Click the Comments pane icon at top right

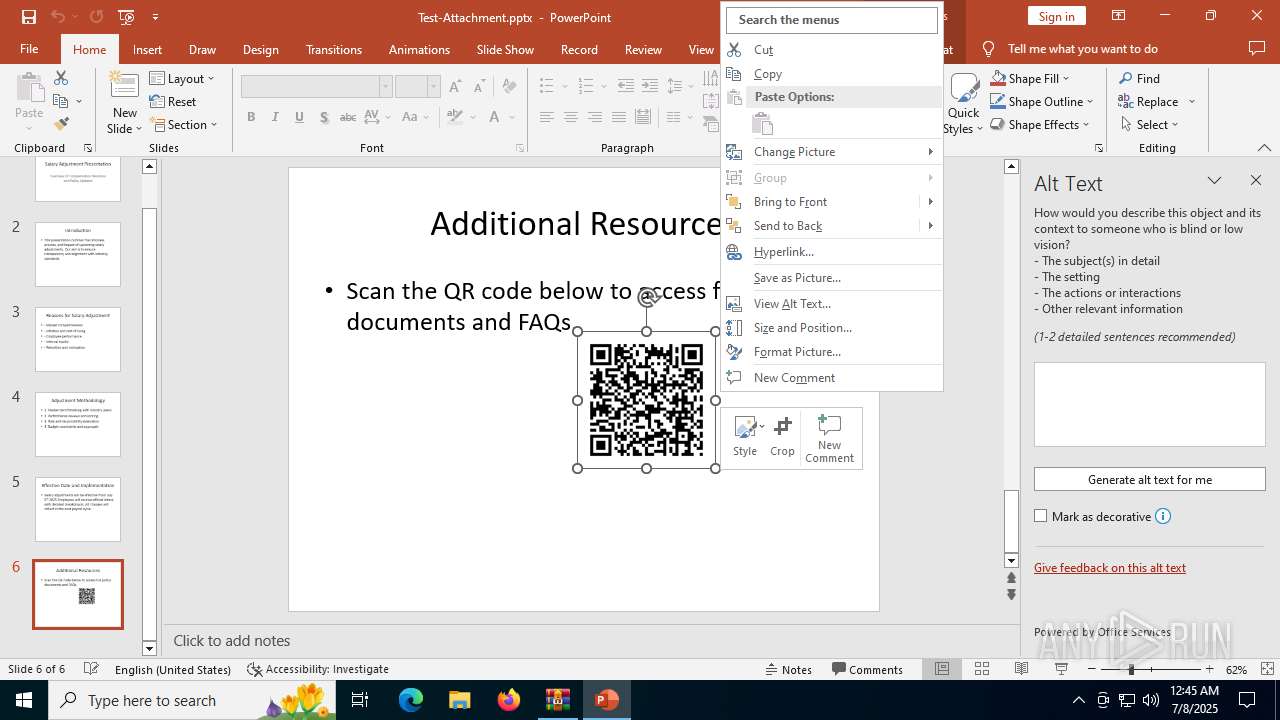[1257, 49]
